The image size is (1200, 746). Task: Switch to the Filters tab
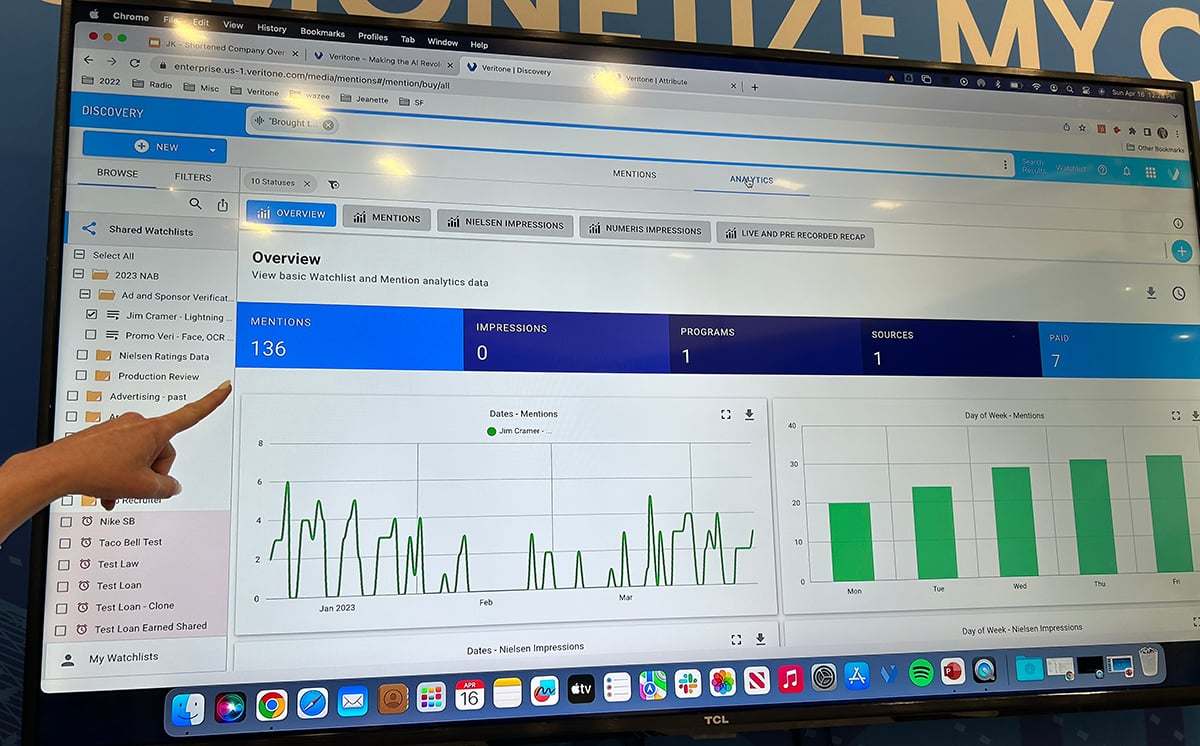[x=193, y=177]
